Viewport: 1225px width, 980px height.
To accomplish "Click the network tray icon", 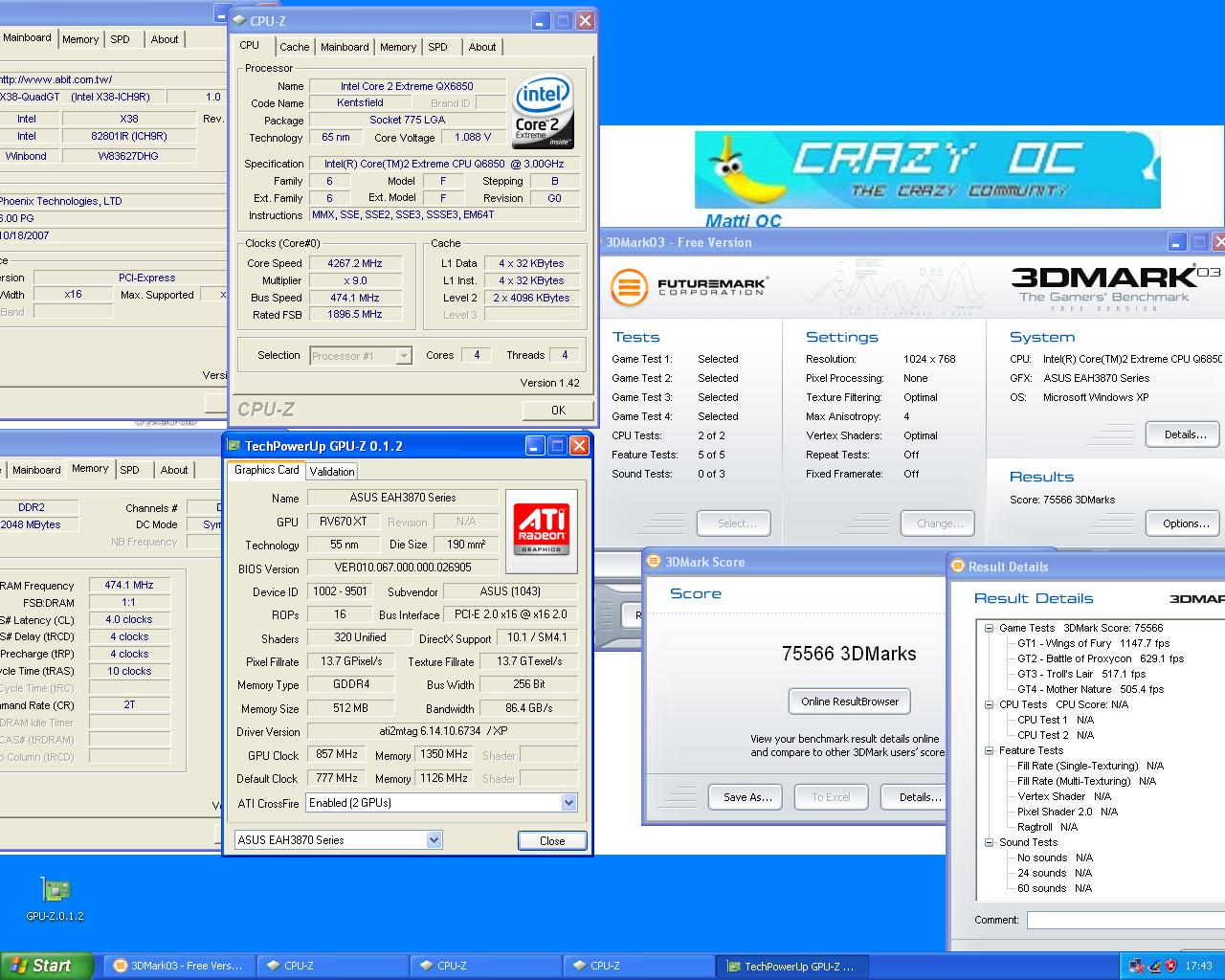I will tap(1137, 966).
